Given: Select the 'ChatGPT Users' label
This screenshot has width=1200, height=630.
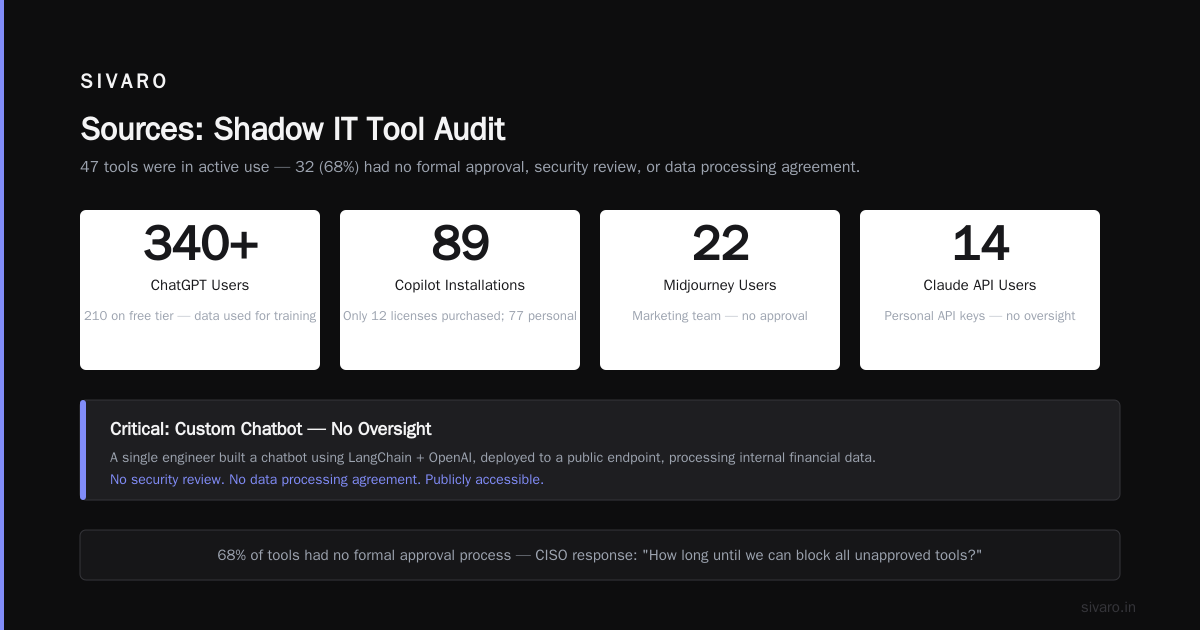Looking at the screenshot, I should click(x=200, y=285).
